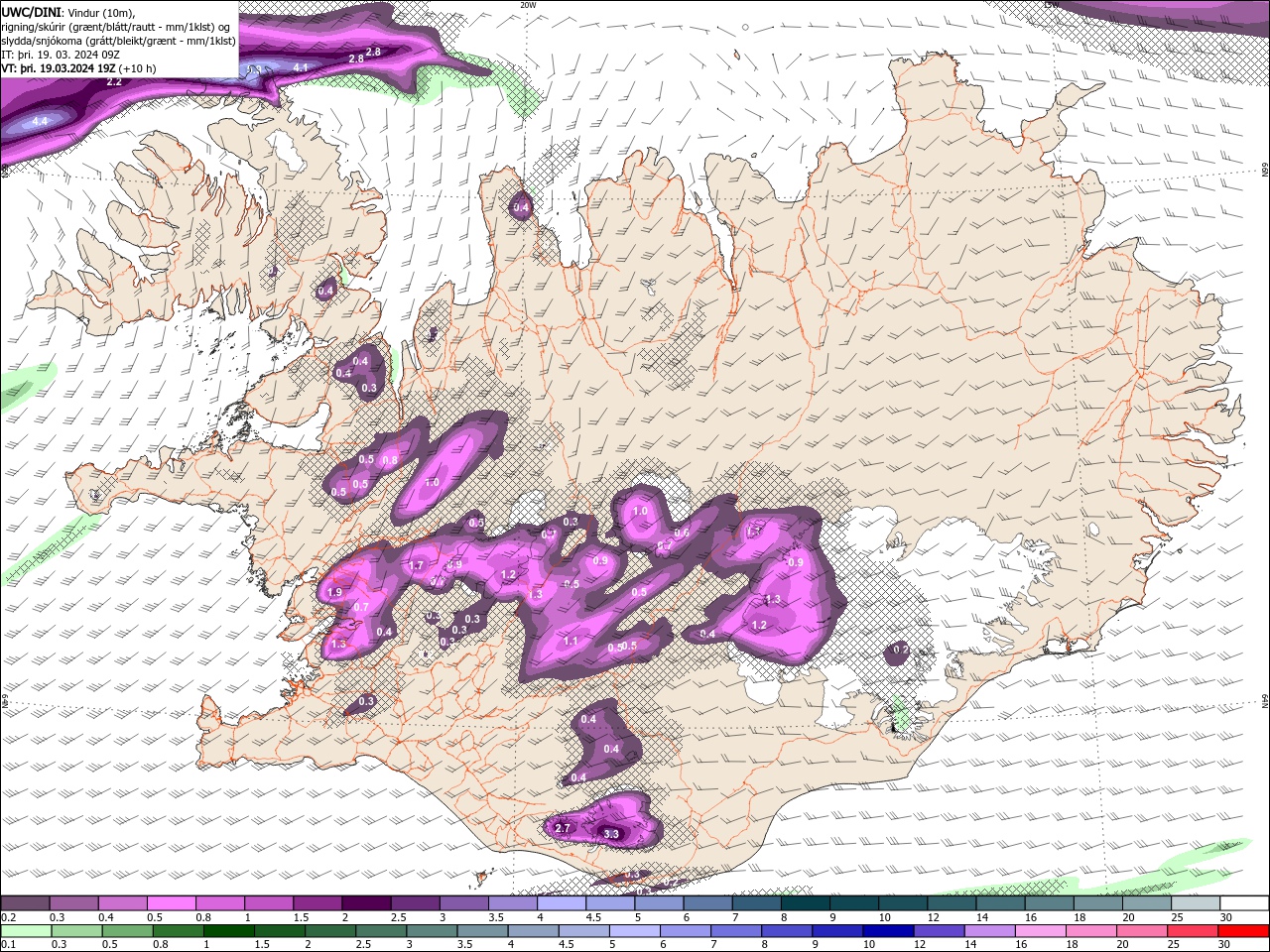This screenshot has height=952, width=1270.
Task: Click the 0.2 value near Vatnajökull glacier
Action: tap(900, 651)
